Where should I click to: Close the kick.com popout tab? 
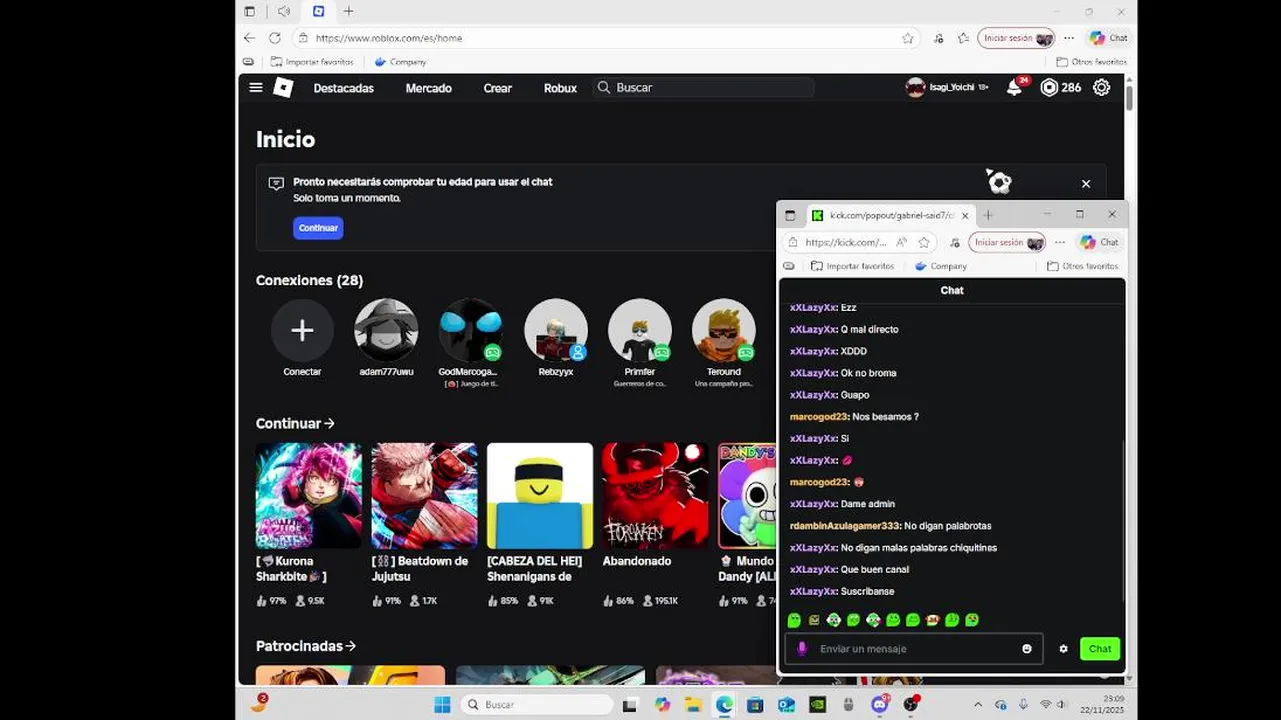click(x=965, y=215)
